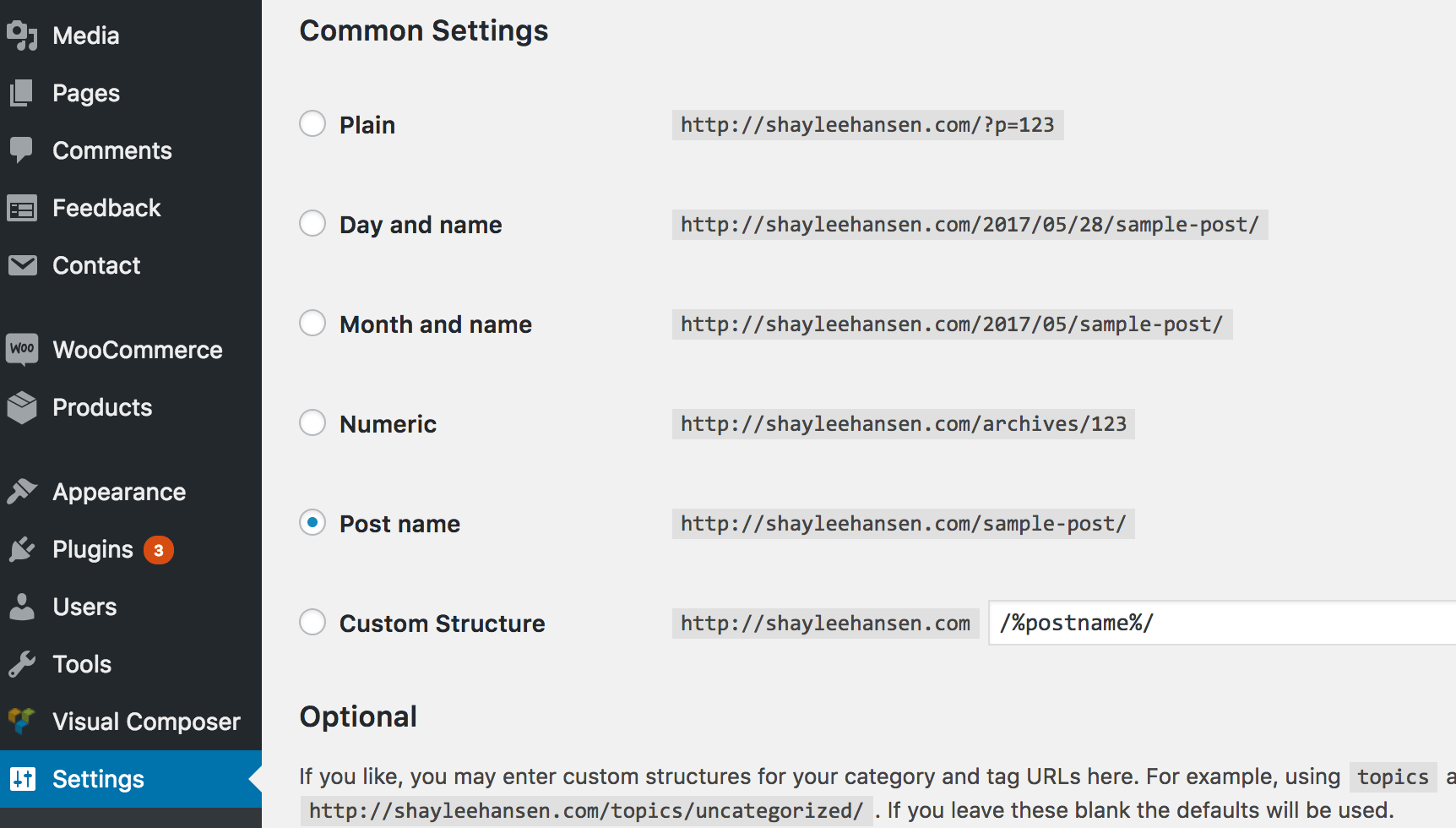Viewport: 1456px width, 828px height.
Task: Choose the Day and name radio option
Action: coord(312,224)
